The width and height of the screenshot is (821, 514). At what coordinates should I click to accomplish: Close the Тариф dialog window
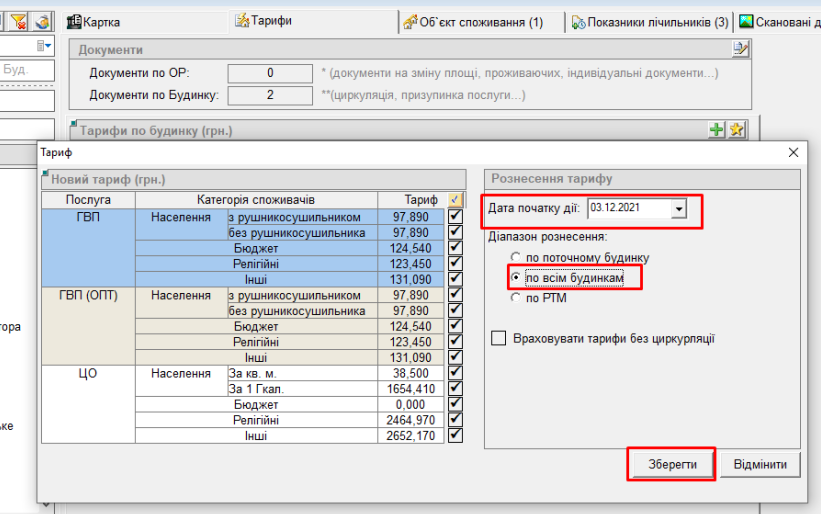[794, 152]
